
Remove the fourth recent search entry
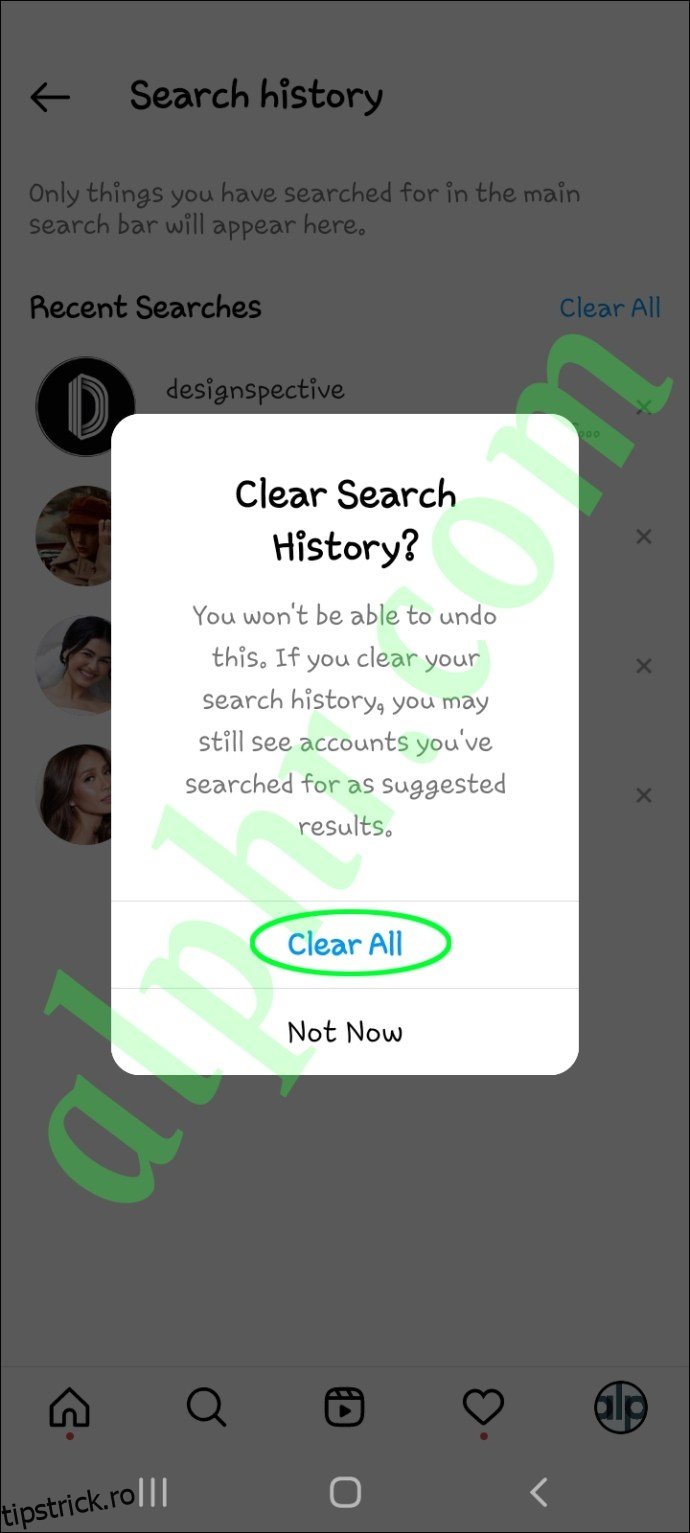coord(644,795)
